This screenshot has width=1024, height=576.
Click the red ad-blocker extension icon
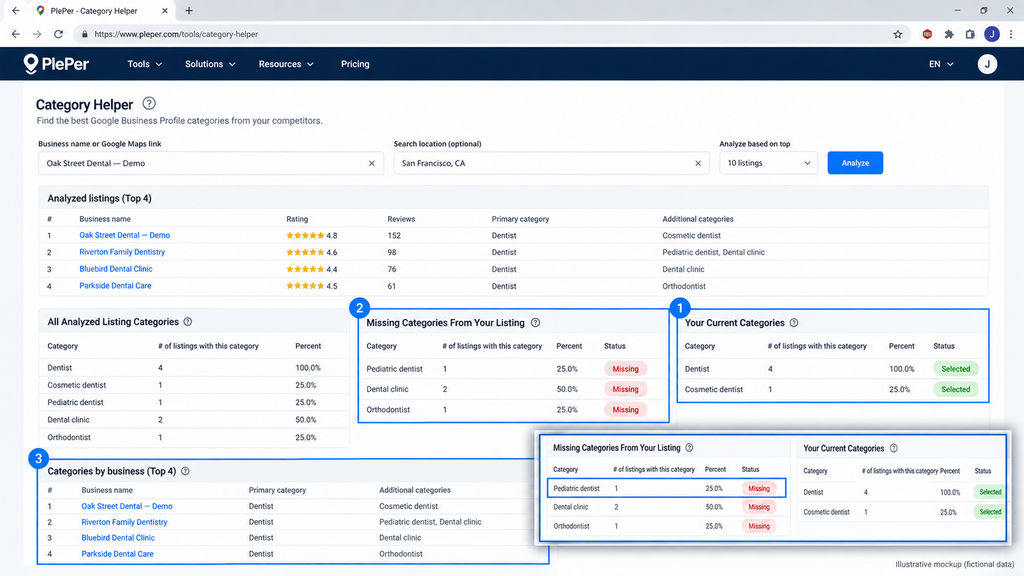pyautogui.click(x=927, y=34)
